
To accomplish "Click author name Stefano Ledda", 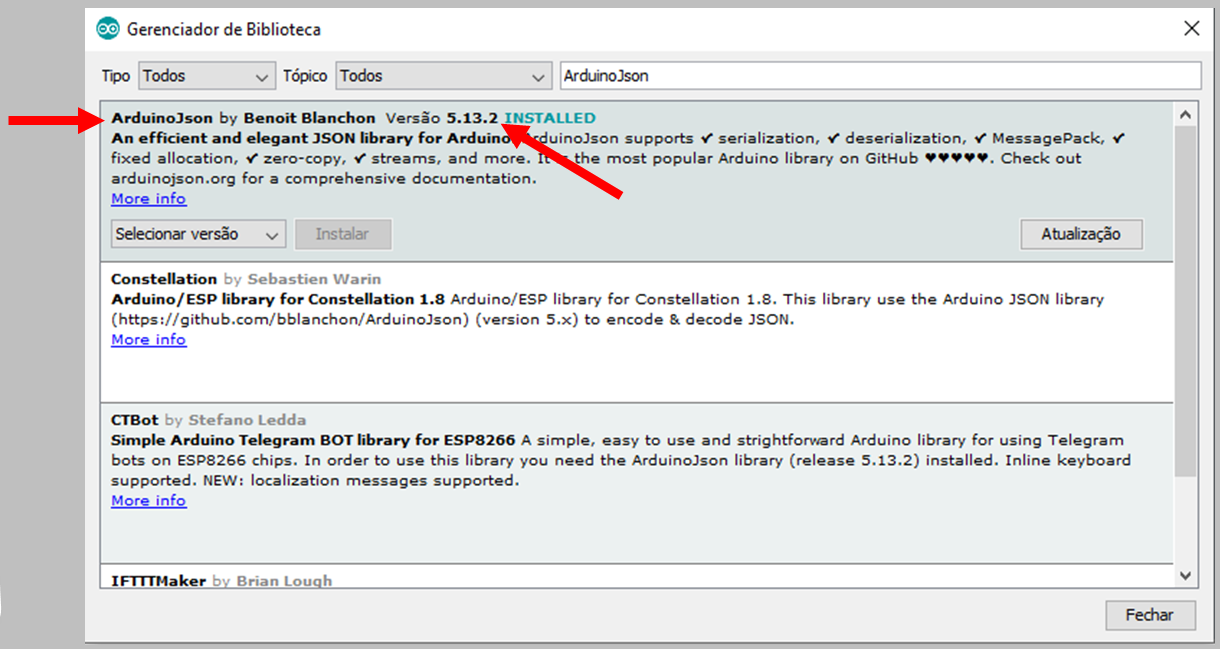I will [247, 420].
